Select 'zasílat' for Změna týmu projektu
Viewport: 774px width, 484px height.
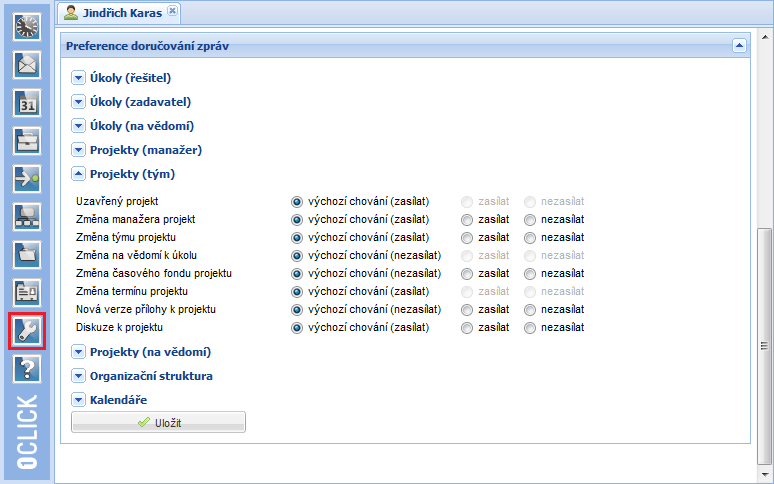click(x=467, y=237)
